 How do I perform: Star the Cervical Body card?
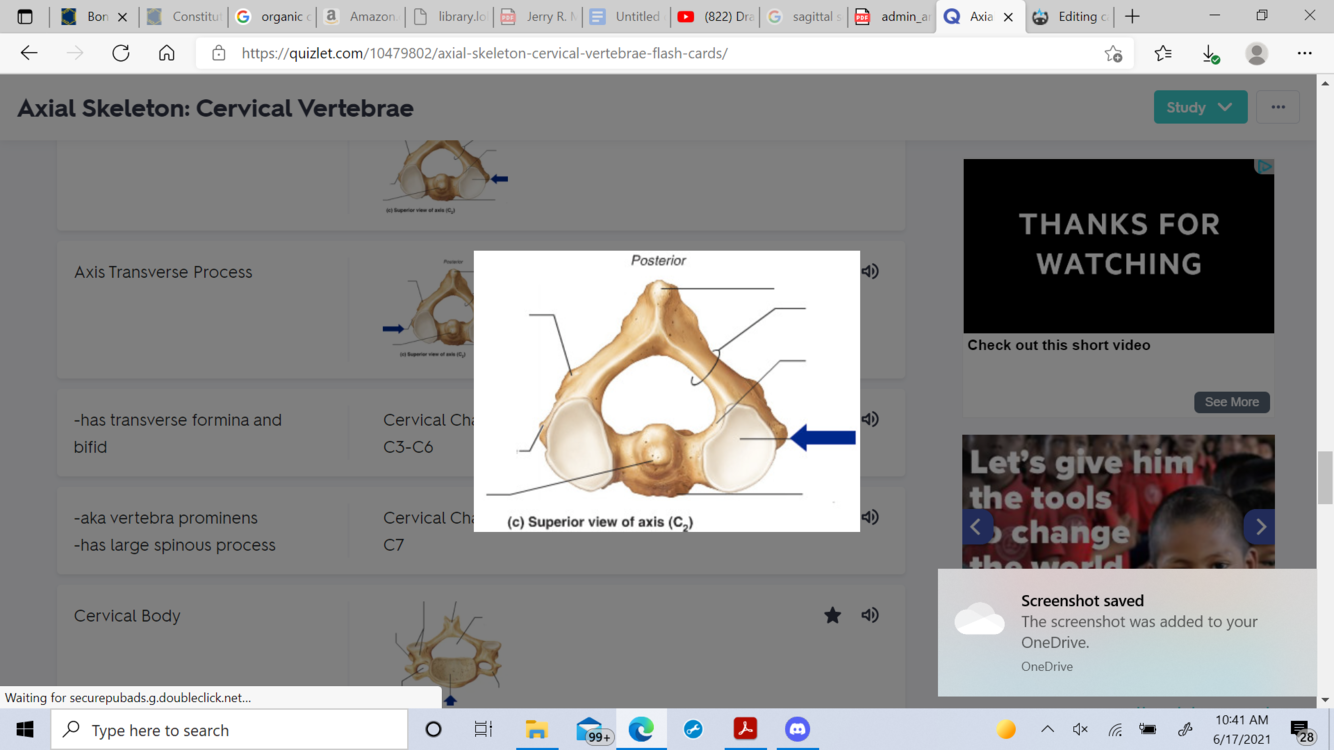(832, 616)
